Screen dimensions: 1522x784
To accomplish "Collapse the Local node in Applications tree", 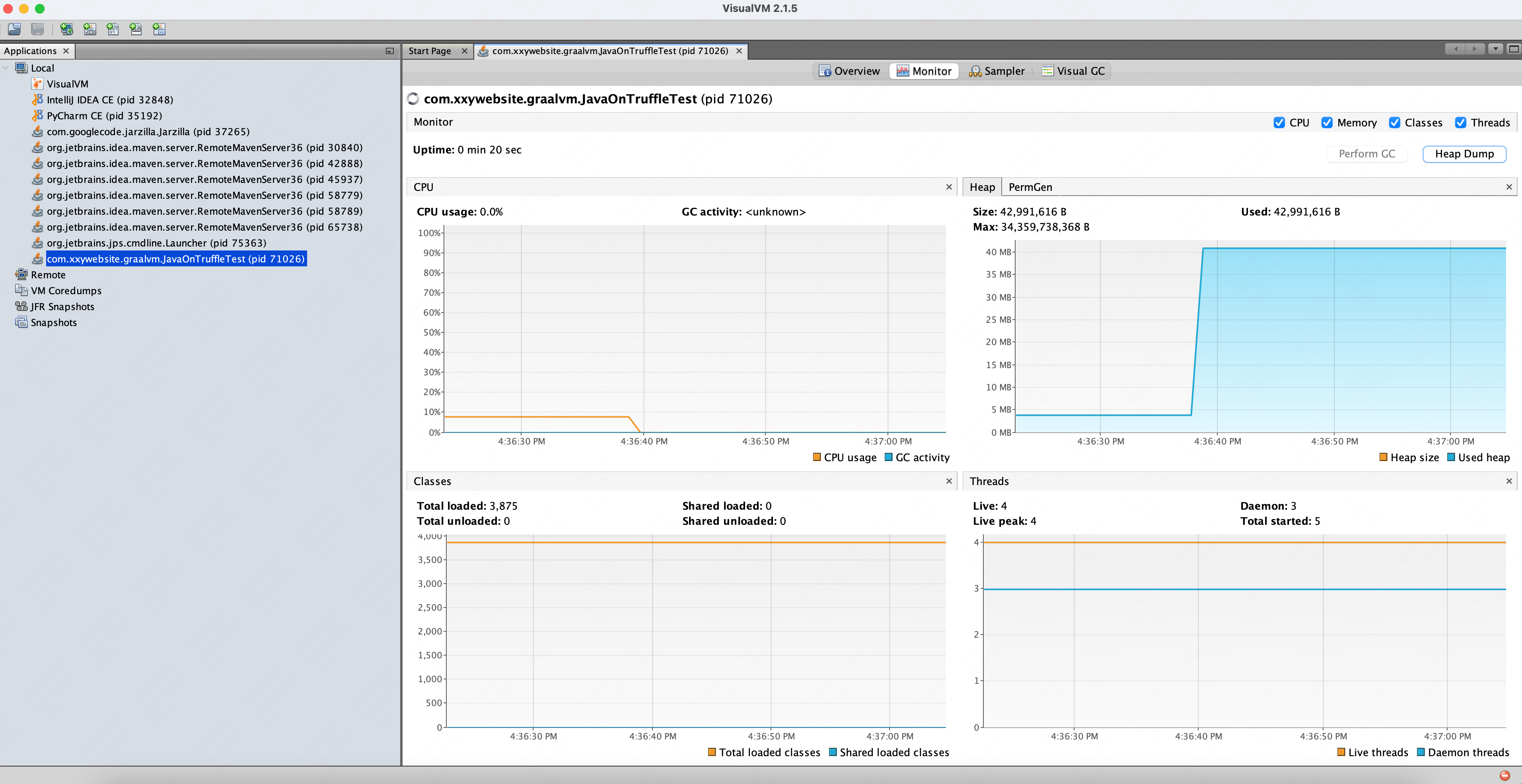I will click(x=6, y=68).
